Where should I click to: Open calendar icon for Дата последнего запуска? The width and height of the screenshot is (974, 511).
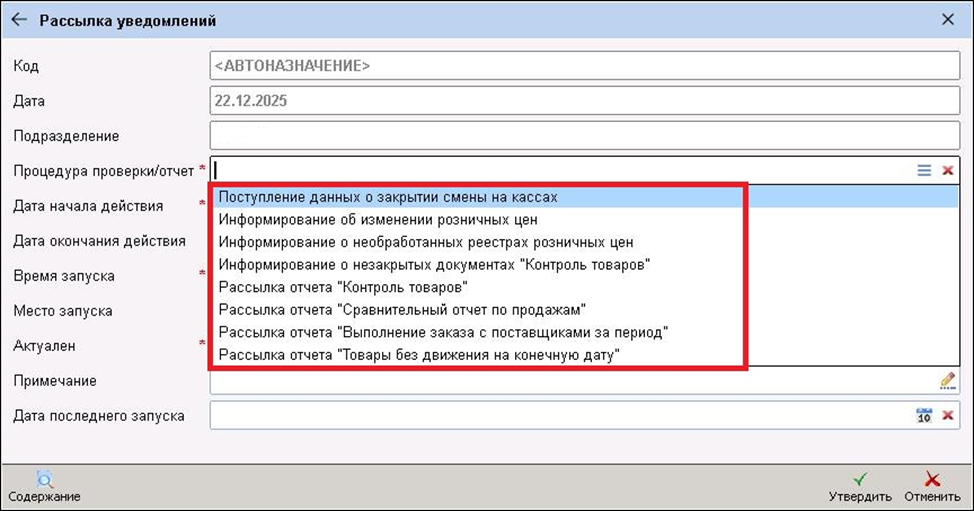[x=924, y=415]
